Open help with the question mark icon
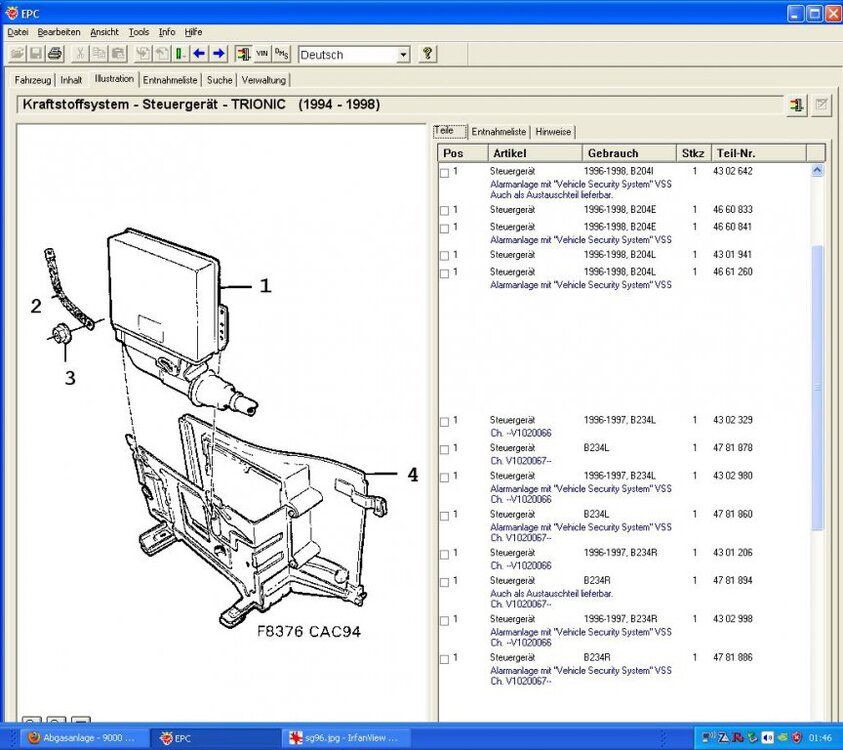The width and height of the screenshot is (843, 750). (x=427, y=54)
